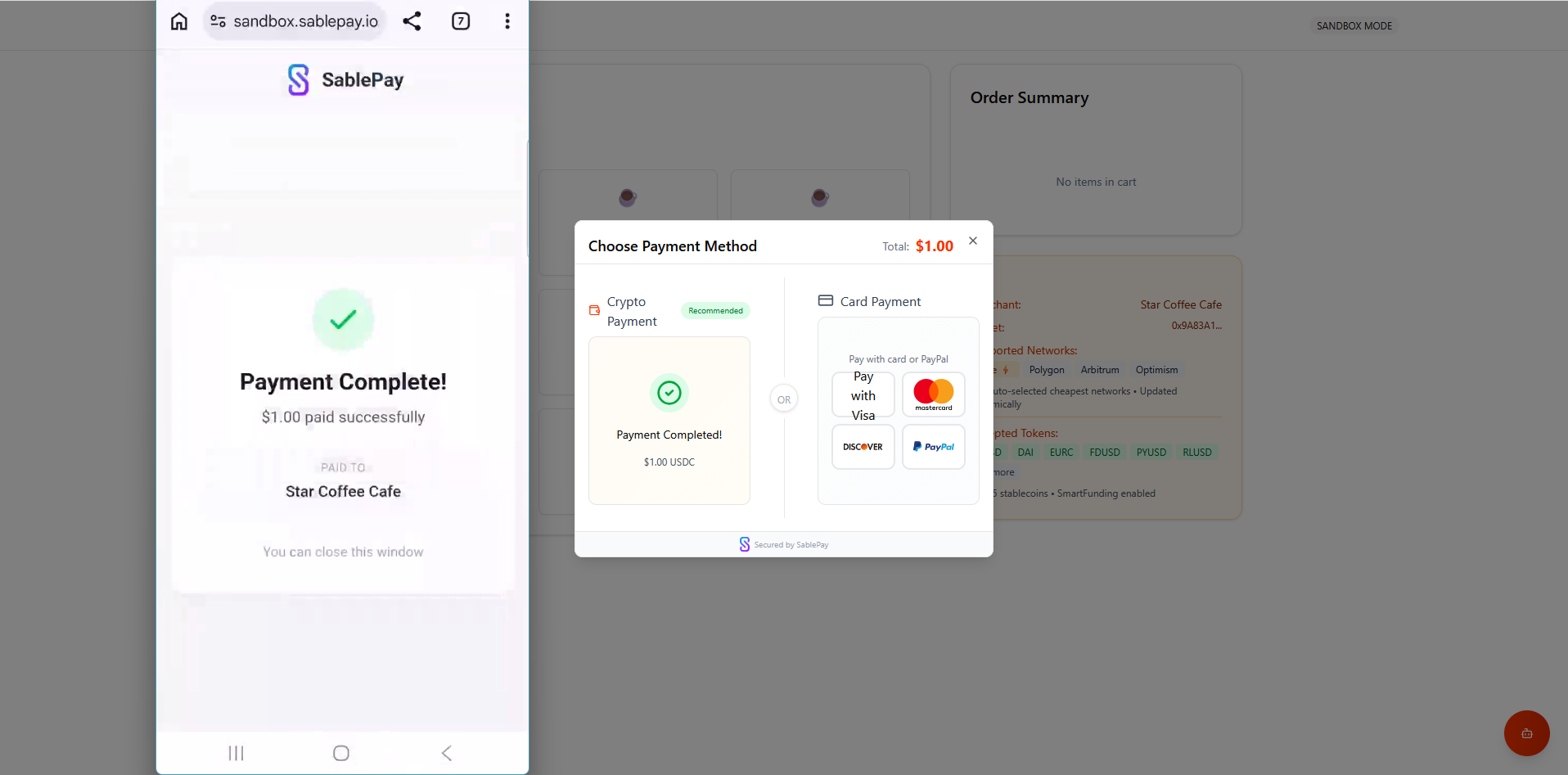Click the 'You can close this window' text
The image size is (1568, 775).
pos(343,552)
